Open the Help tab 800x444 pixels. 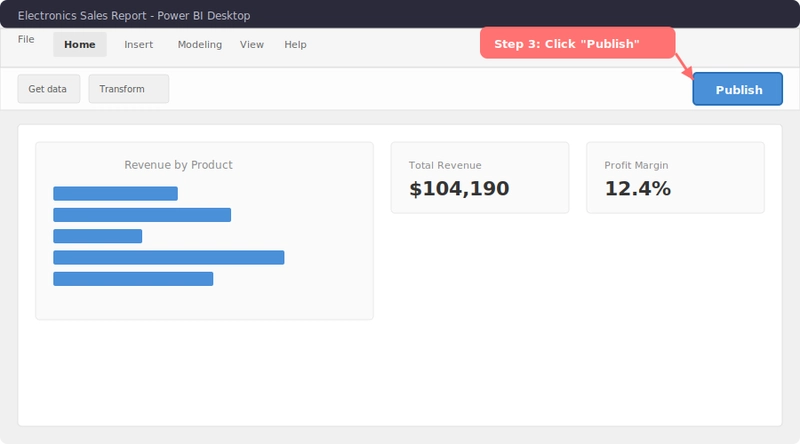[x=295, y=45]
